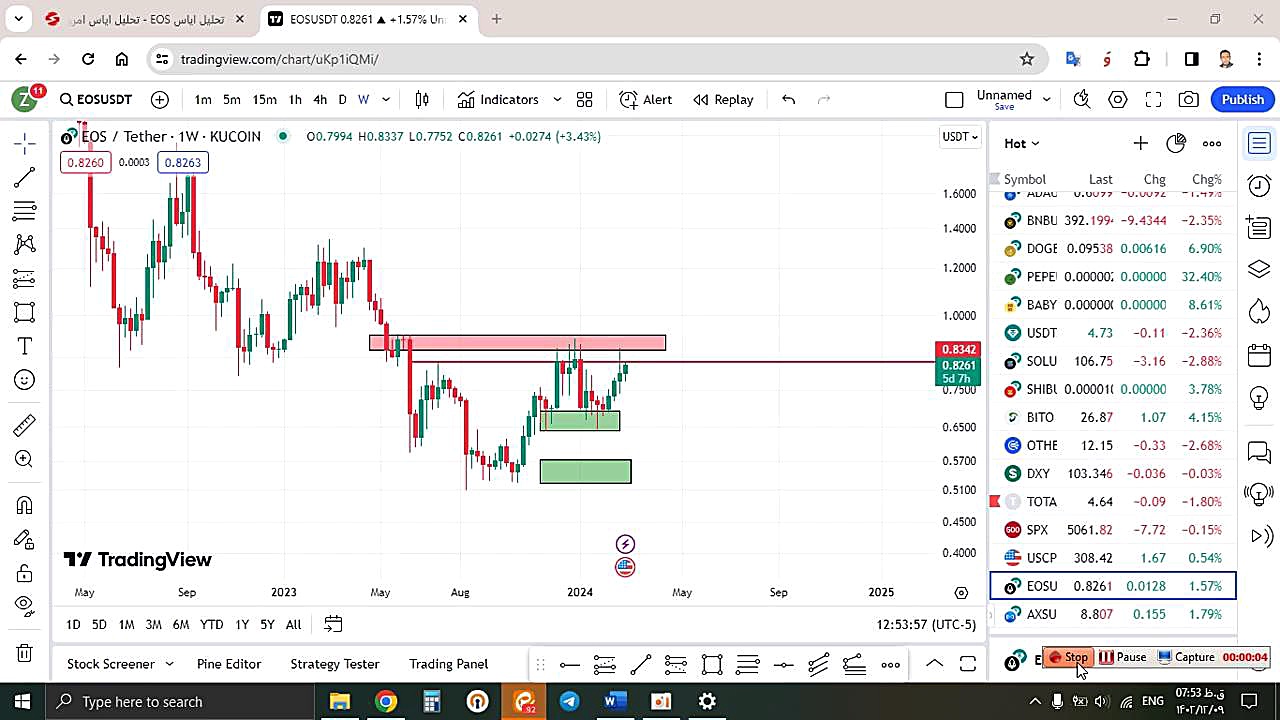Click the Publish button
The height and width of the screenshot is (720, 1280).
click(x=1243, y=99)
